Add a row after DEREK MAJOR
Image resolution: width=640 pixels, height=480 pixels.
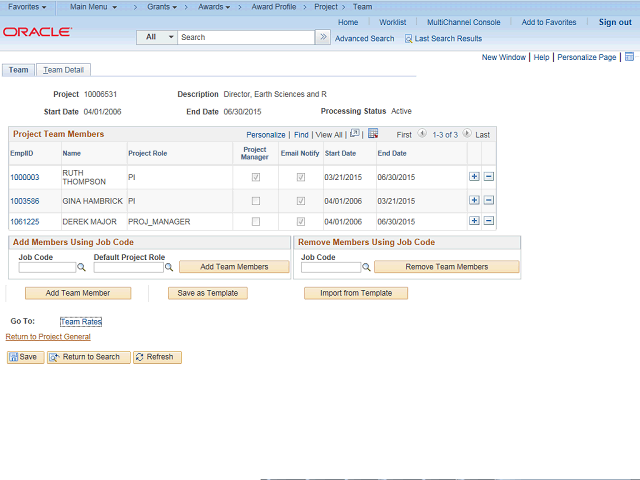[x=474, y=221]
